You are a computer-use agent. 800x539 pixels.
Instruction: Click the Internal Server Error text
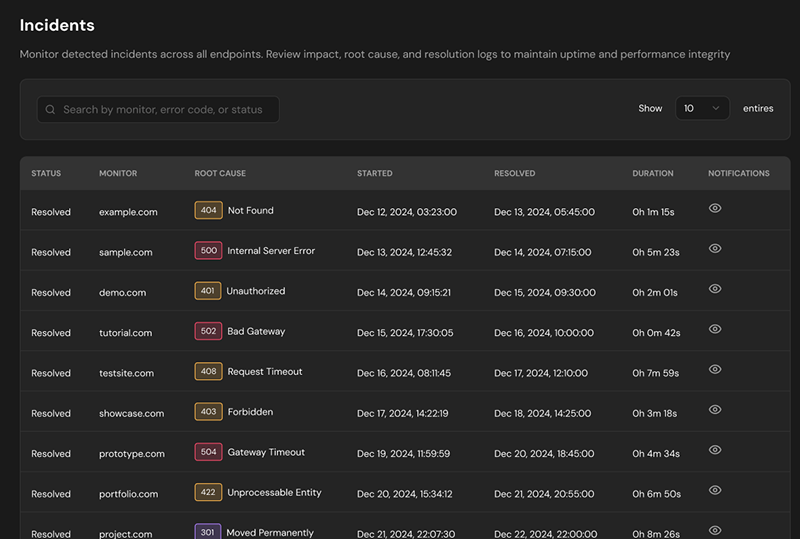[271, 251]
